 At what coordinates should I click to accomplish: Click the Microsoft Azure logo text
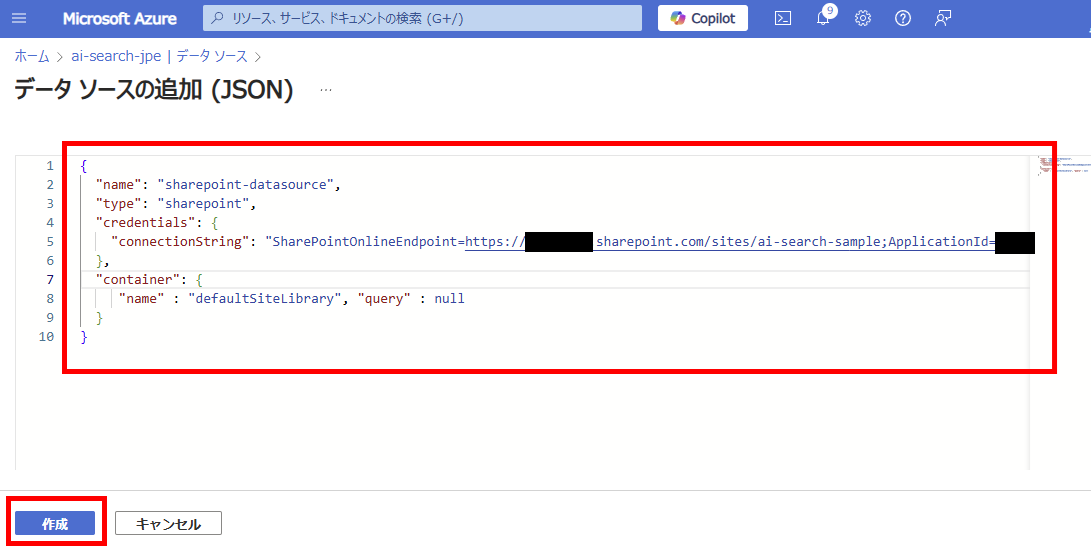point(119,19)
